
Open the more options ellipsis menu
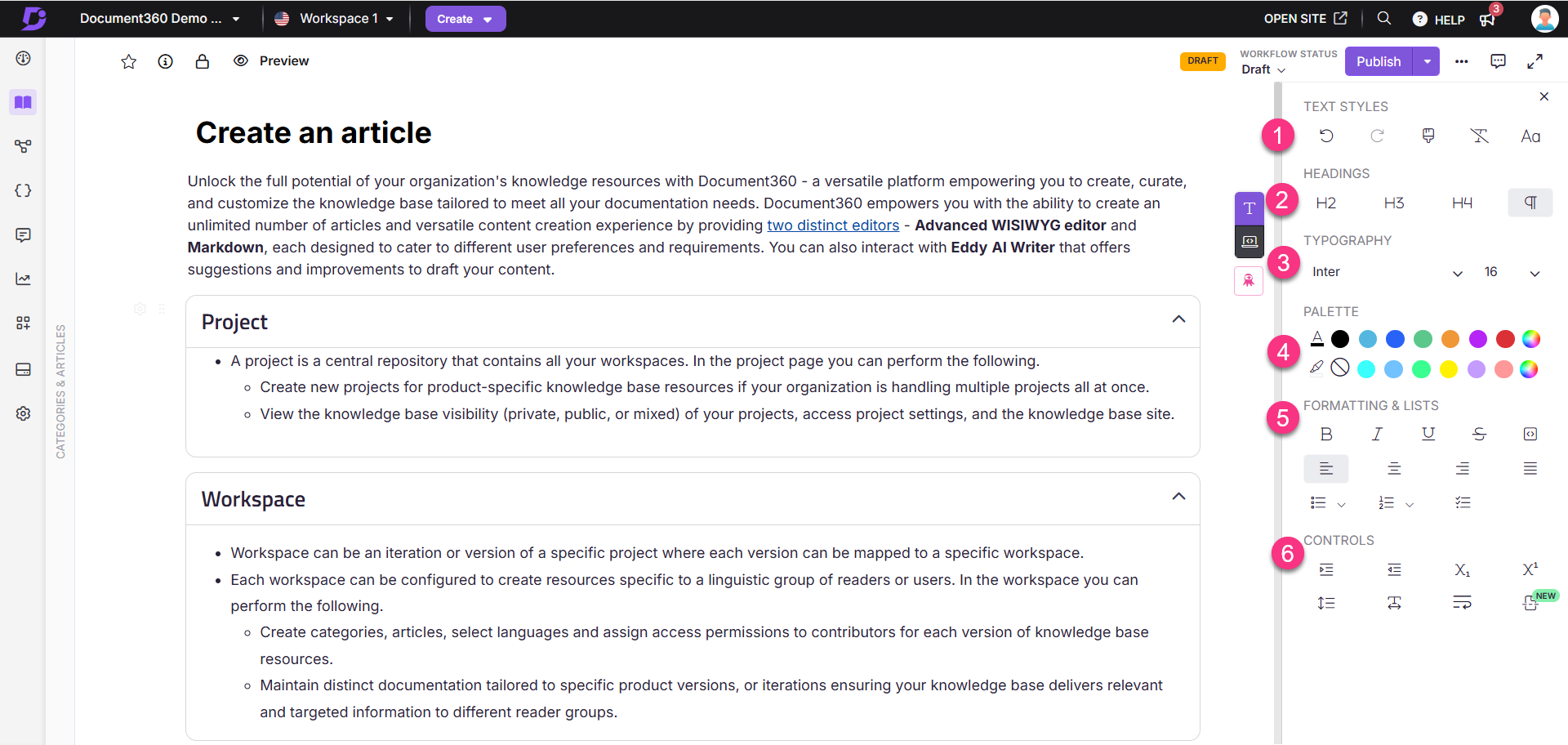coord(1461,61)
